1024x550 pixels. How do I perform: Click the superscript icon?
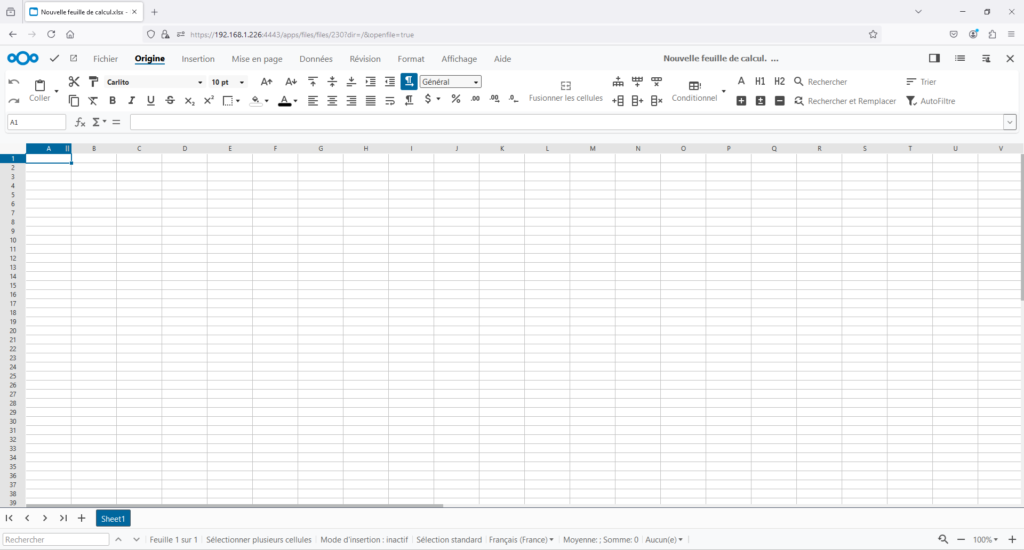pos(208,101)
